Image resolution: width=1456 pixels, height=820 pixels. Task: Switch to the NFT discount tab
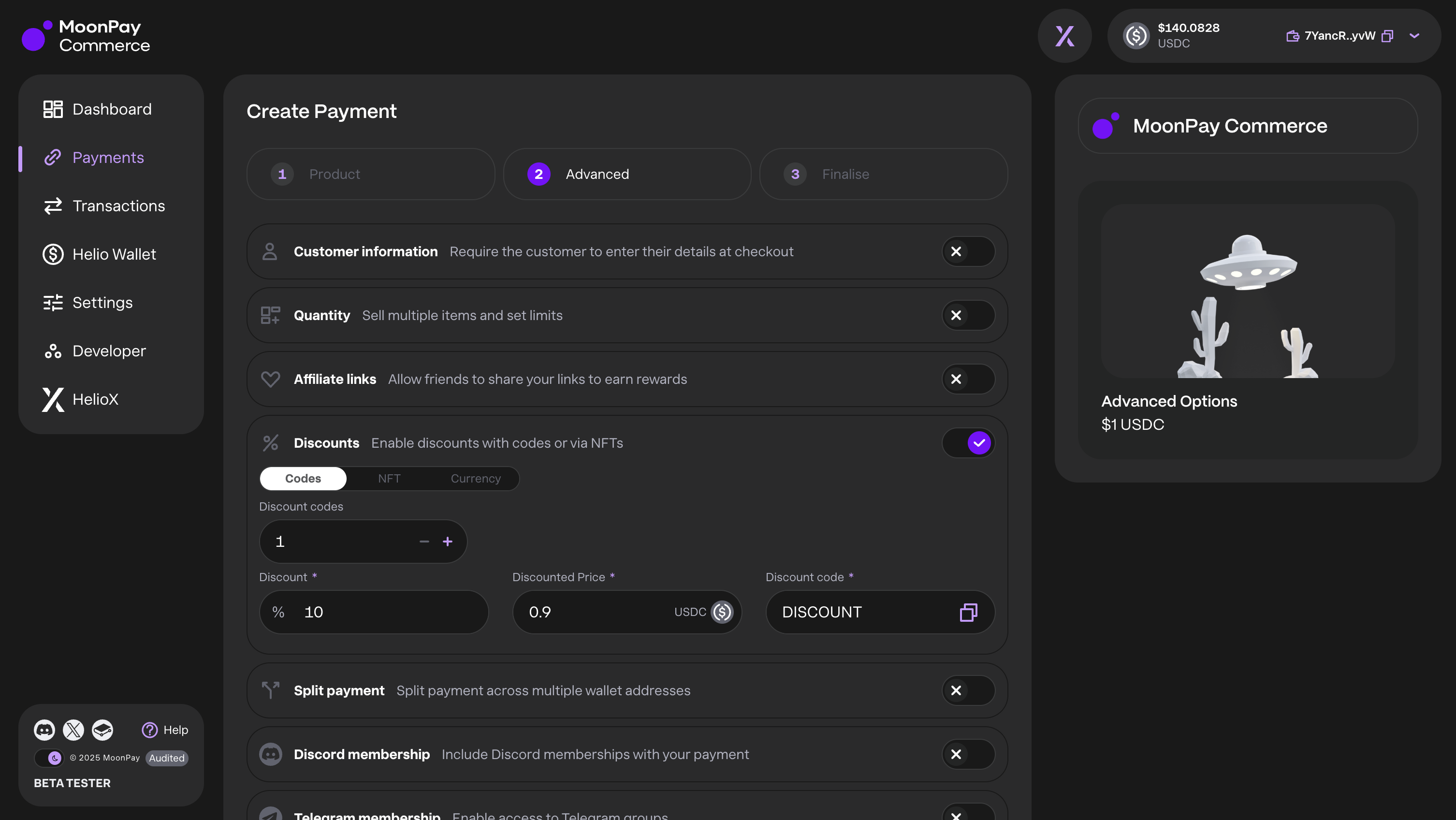389,479
